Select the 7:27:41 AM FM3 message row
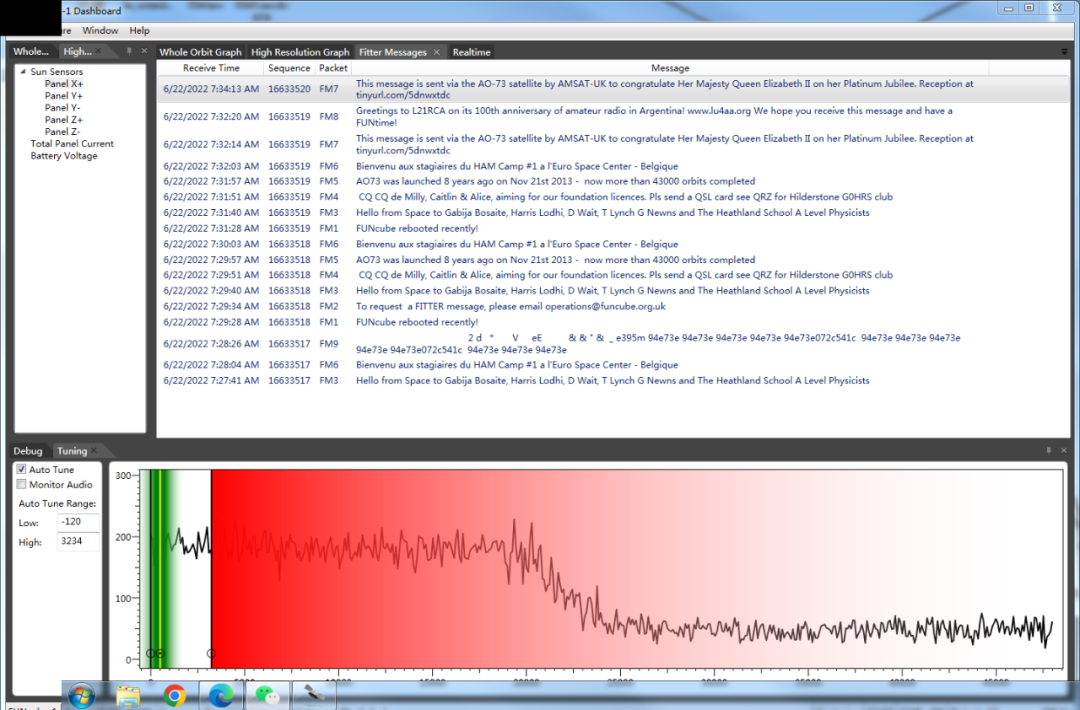Viewport: 1080px width, 710px height. [614, 380]
